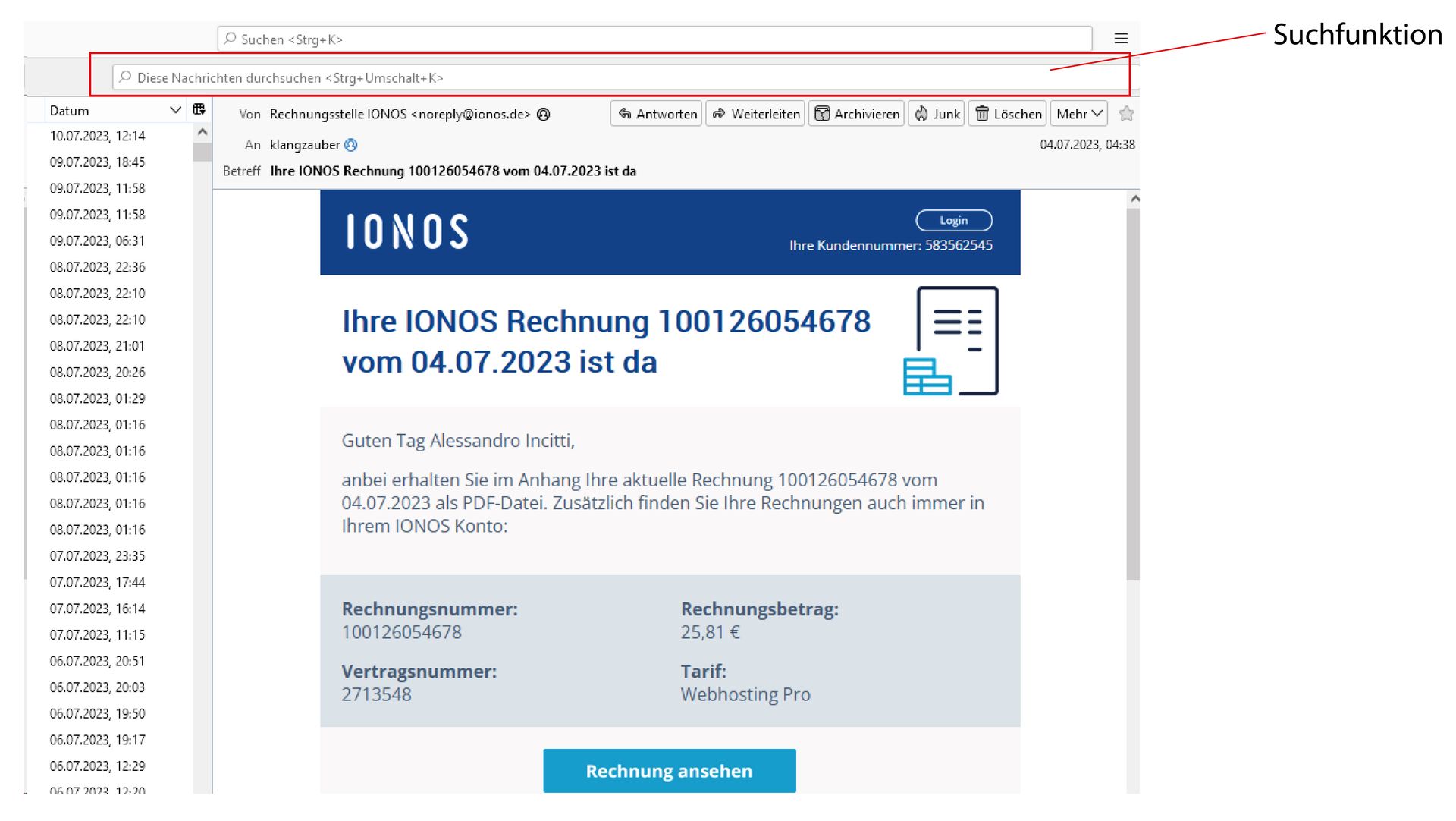Select the message dated 06.07.2023, 20:03

[x=98, y=687]
